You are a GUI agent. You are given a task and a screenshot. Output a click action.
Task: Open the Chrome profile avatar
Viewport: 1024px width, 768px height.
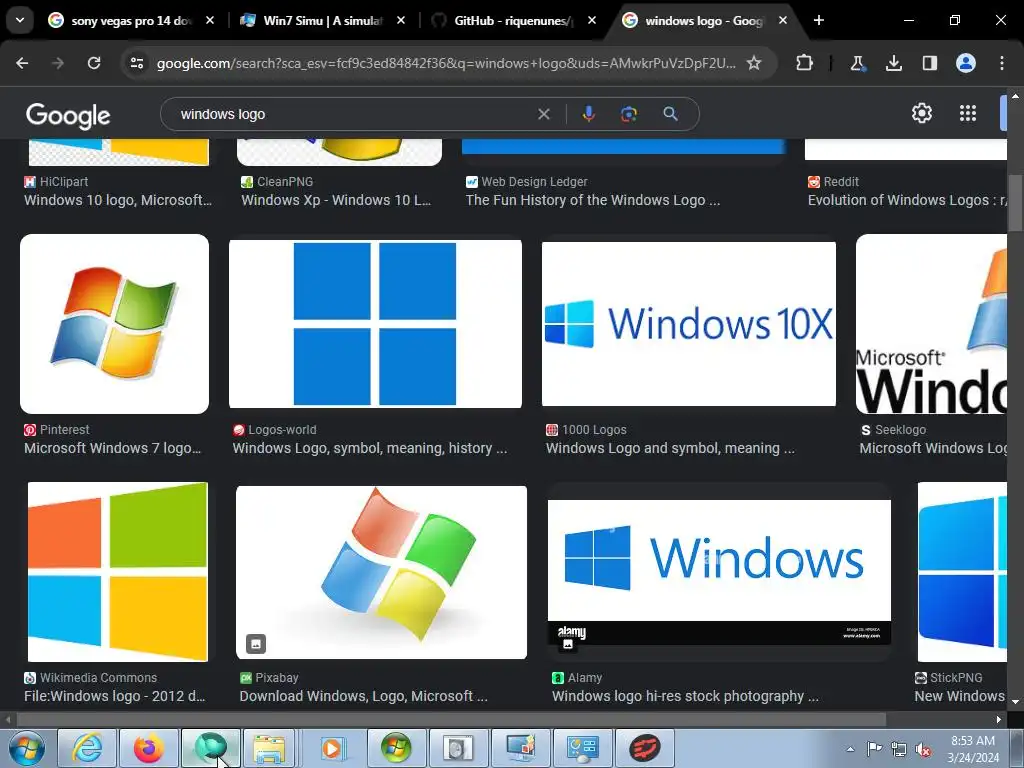(x=966, y=63)
